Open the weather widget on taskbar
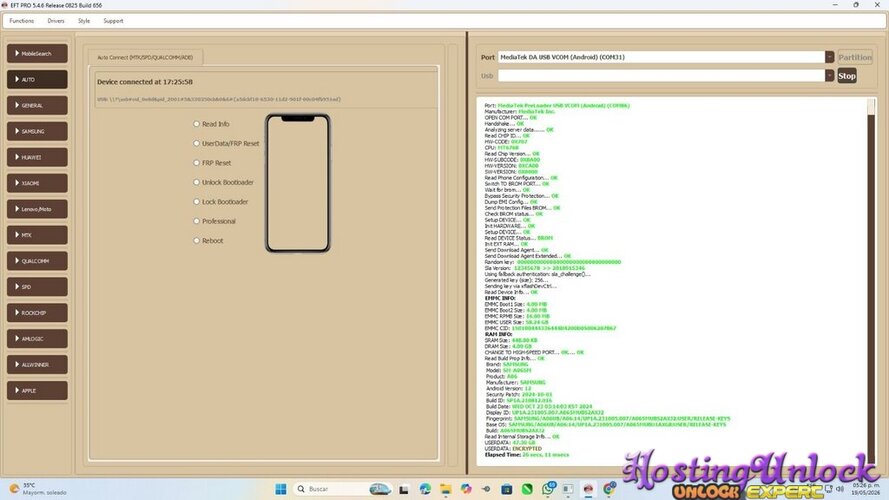889x500 pixels. (37, 489)
